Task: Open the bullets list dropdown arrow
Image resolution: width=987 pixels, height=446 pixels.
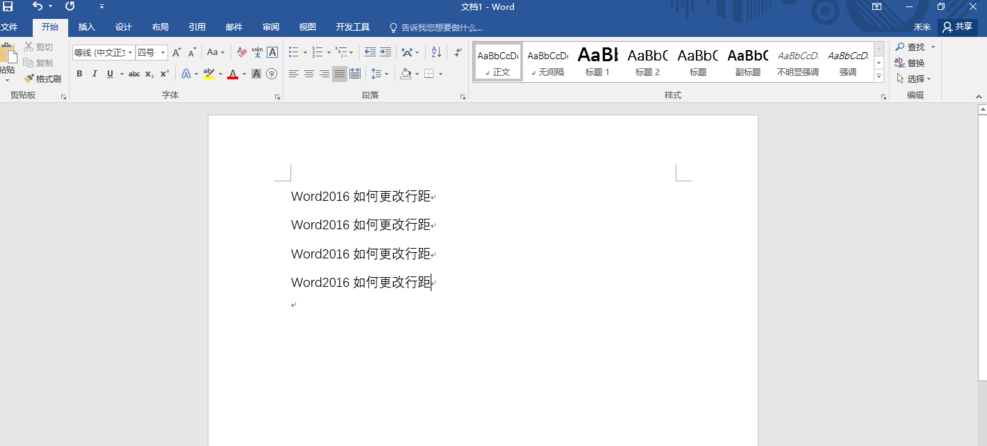Action: [x=305, y=52]
